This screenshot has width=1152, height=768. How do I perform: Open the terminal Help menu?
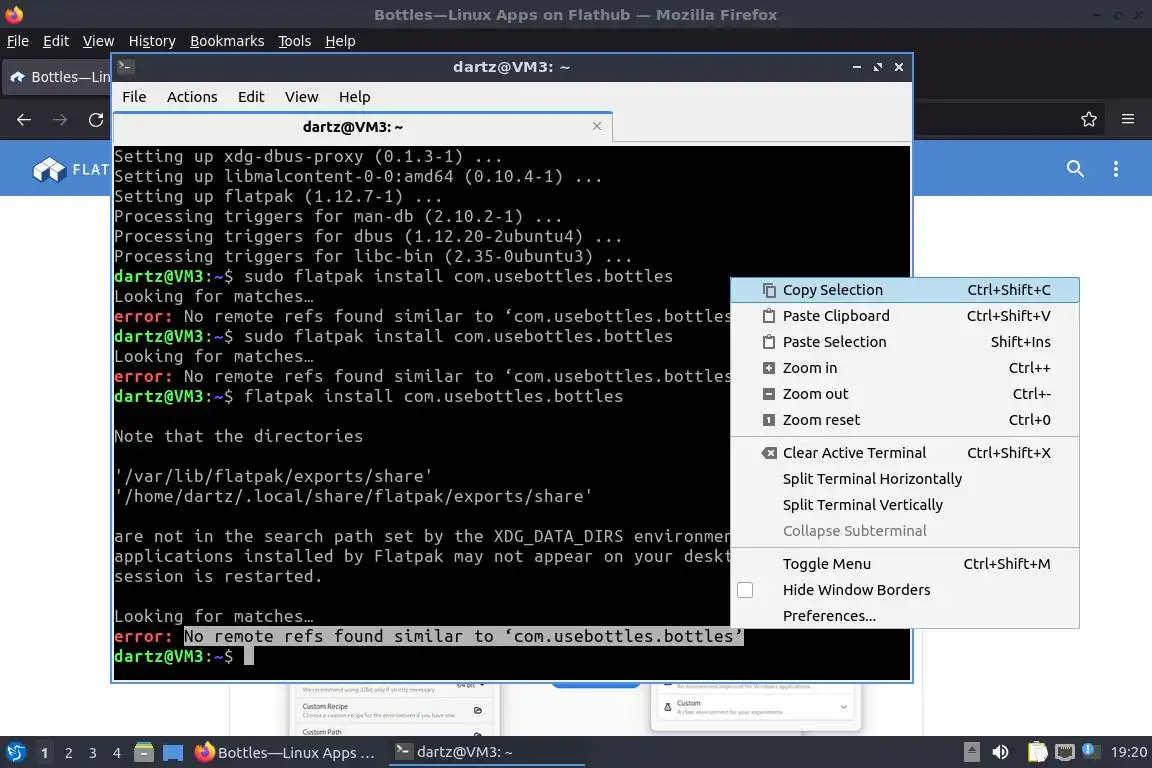coord(354,97)
